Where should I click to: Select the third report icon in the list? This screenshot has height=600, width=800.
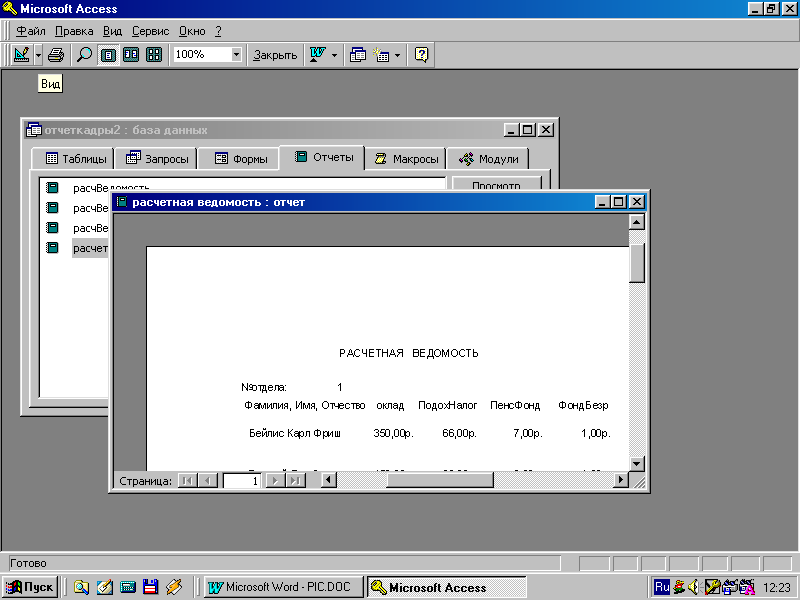52,228
